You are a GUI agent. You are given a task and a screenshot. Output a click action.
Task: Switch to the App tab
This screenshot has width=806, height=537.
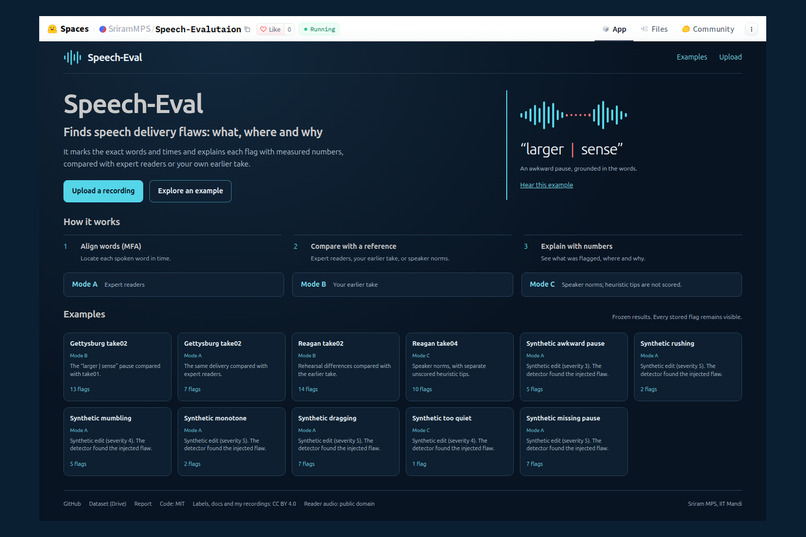pos(614,29)
